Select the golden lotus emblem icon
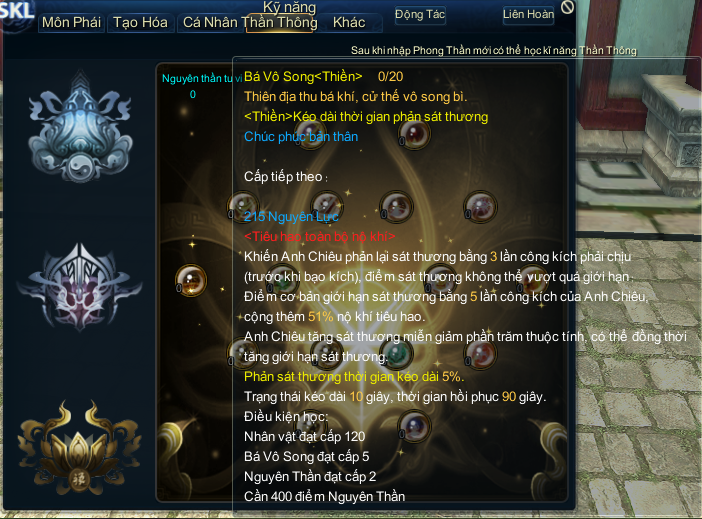 coord(80,448)
